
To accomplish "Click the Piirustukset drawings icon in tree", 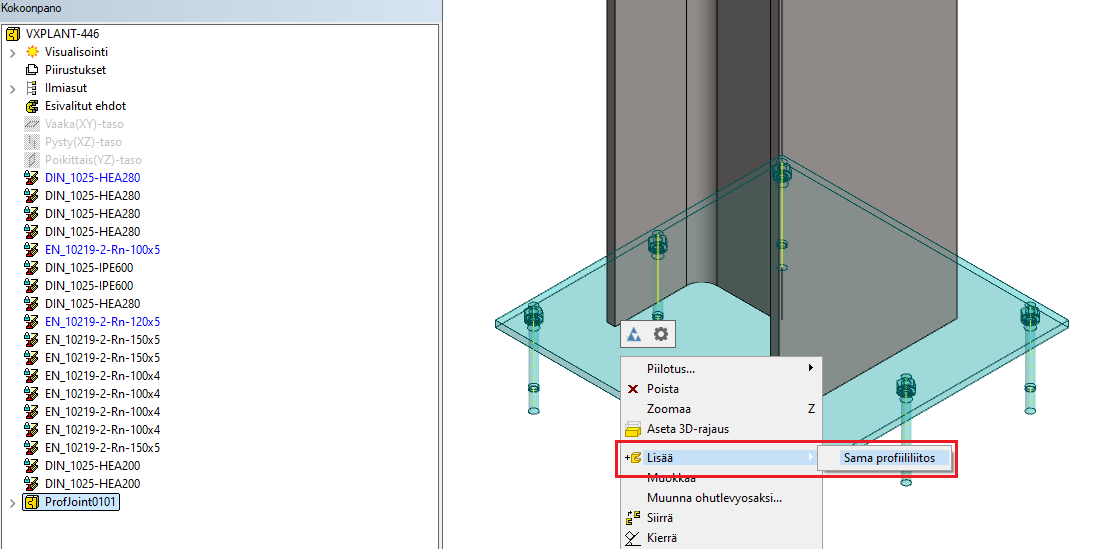I will click(x=31, y=70).
